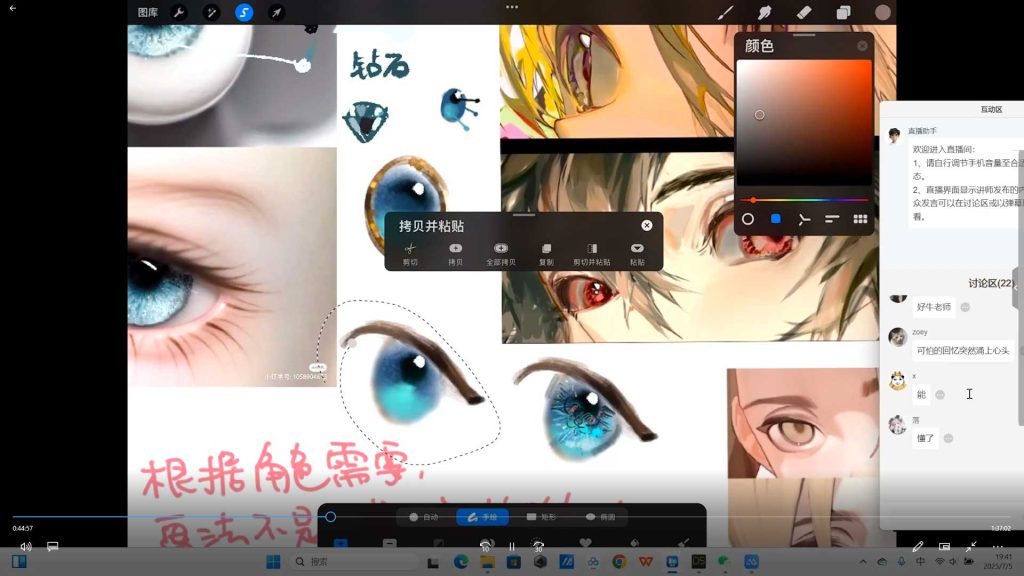The width and height of the screenshot is (1024, 576).
Task: Click the video player pen annotation icon
Action: pos(918,547)
